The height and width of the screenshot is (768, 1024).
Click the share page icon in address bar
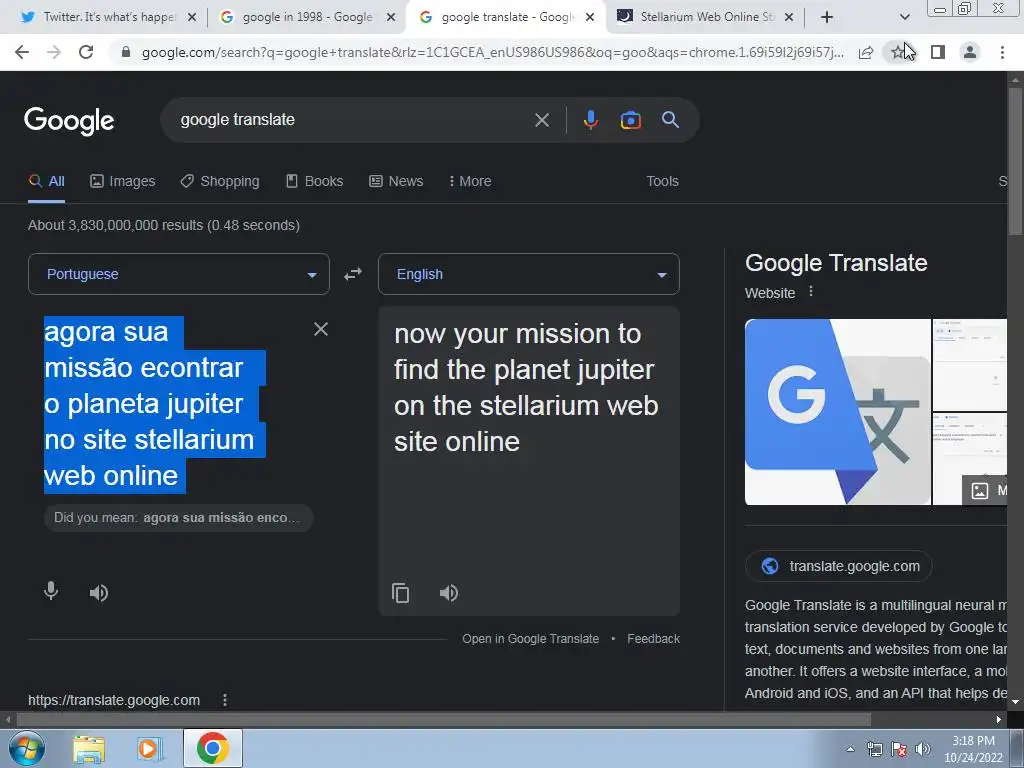(x=866, y=52)
